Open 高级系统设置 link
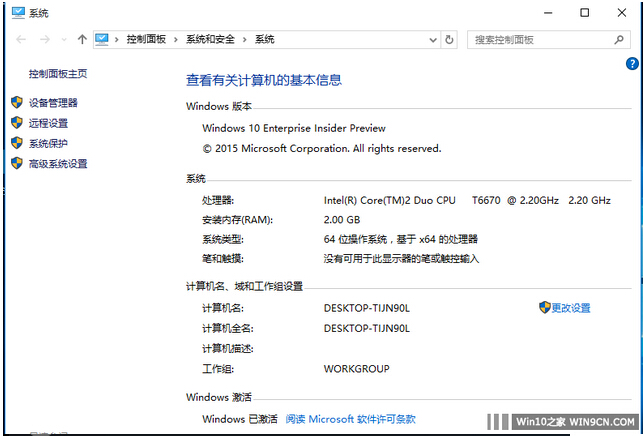 click(58, 163)
